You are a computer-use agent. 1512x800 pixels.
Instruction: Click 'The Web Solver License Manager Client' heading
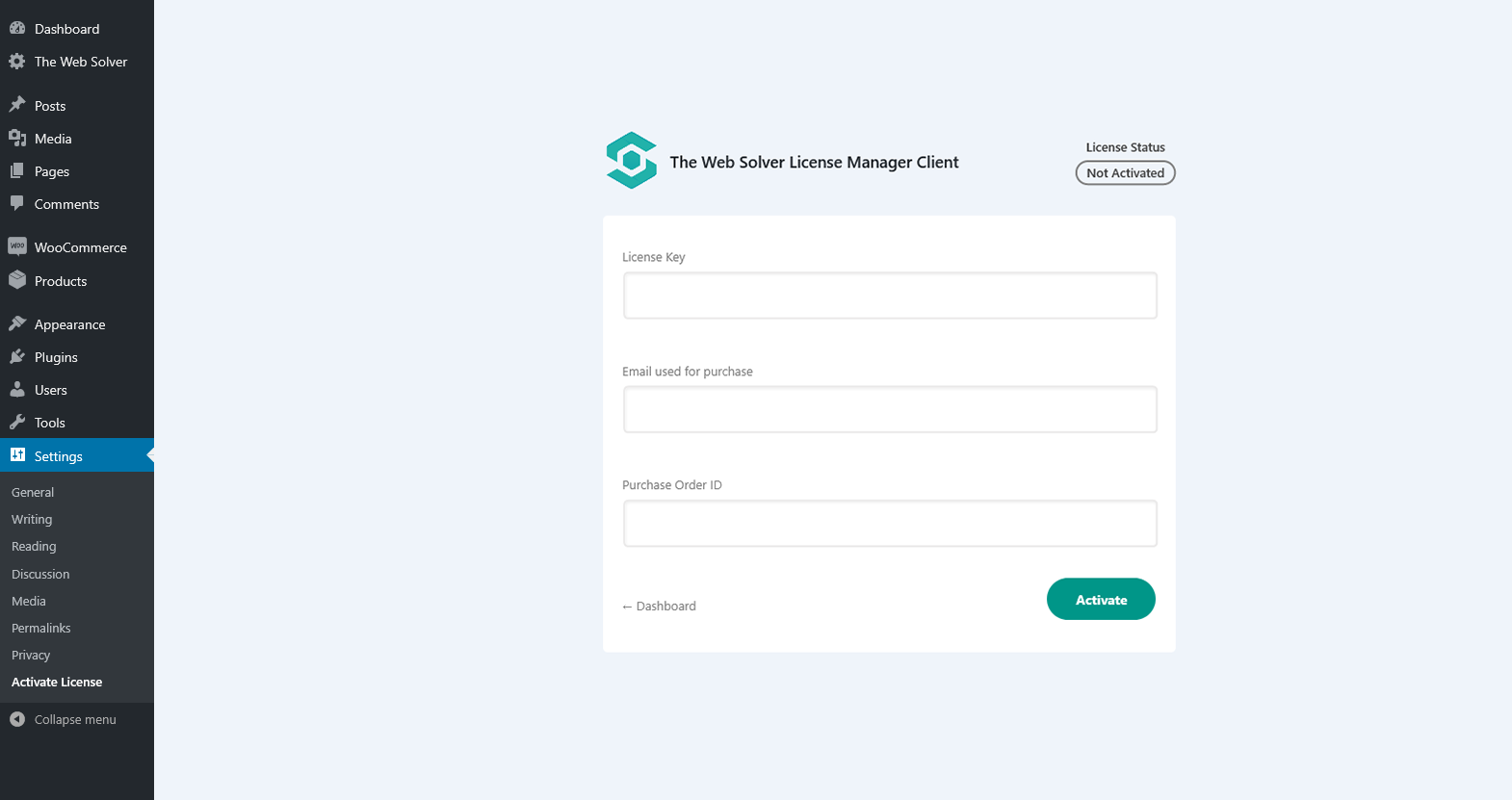click(x=814, y=162)
